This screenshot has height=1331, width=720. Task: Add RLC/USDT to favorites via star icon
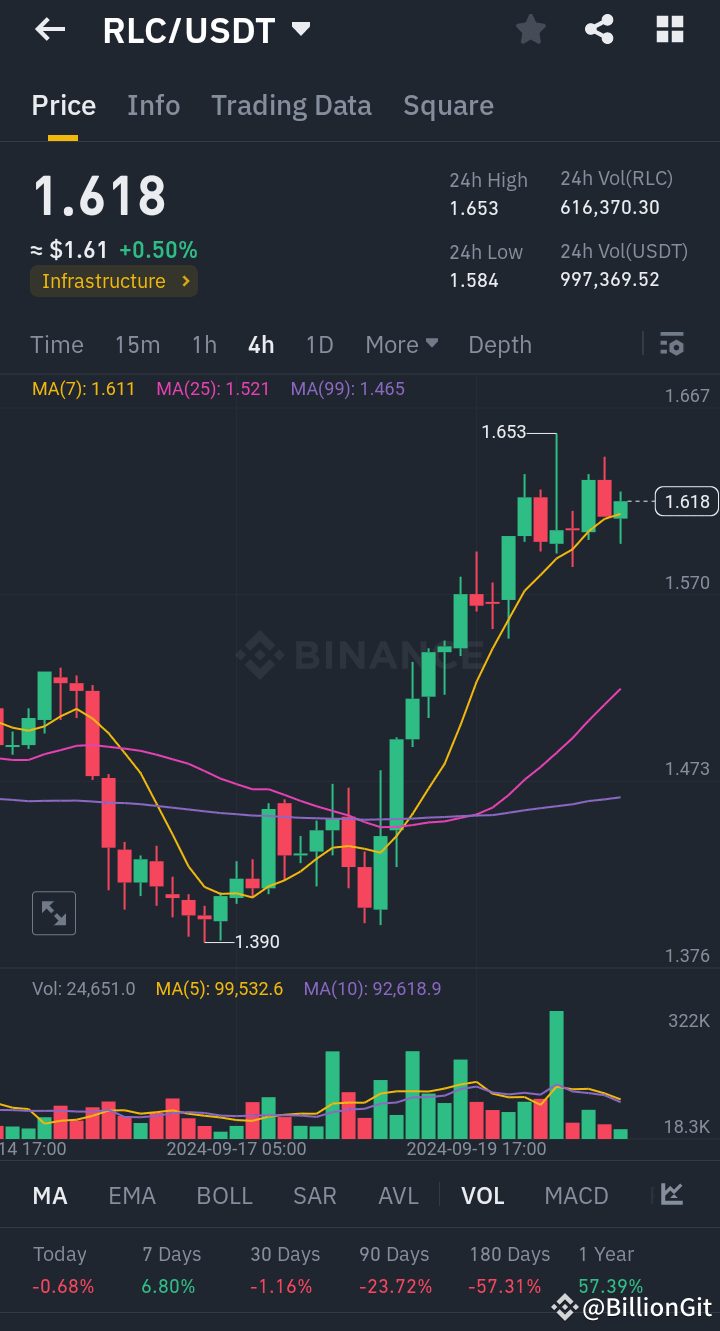click(530, 29)
